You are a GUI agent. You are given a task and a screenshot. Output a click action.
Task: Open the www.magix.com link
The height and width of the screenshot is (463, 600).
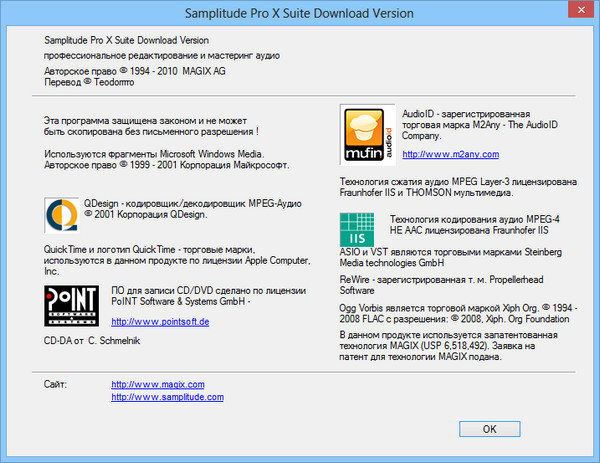158,384
